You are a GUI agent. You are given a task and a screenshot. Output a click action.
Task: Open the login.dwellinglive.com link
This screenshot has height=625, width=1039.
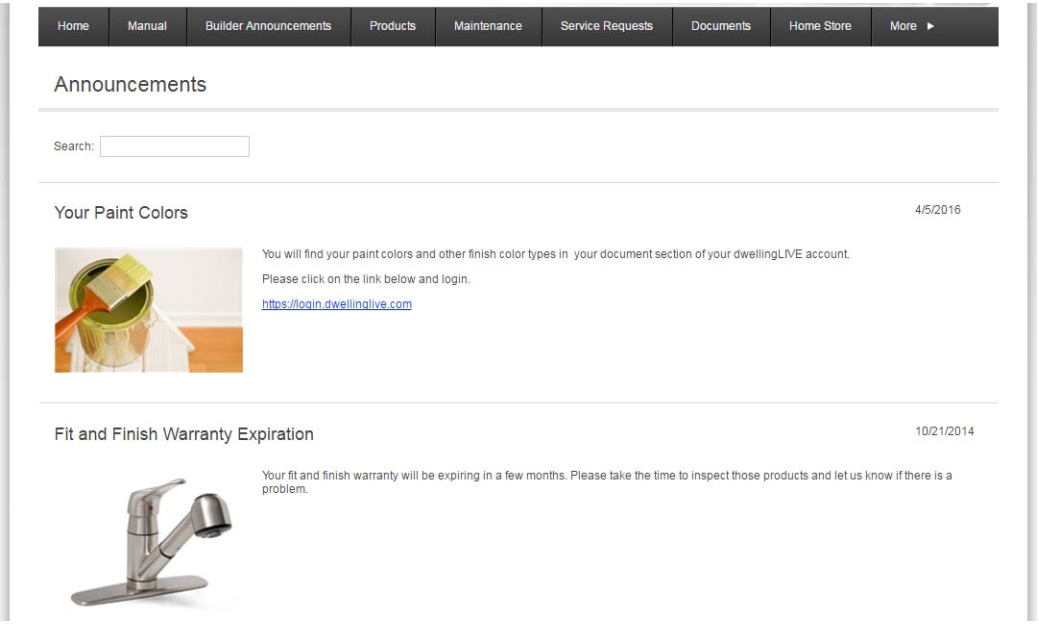coord(336,304)
